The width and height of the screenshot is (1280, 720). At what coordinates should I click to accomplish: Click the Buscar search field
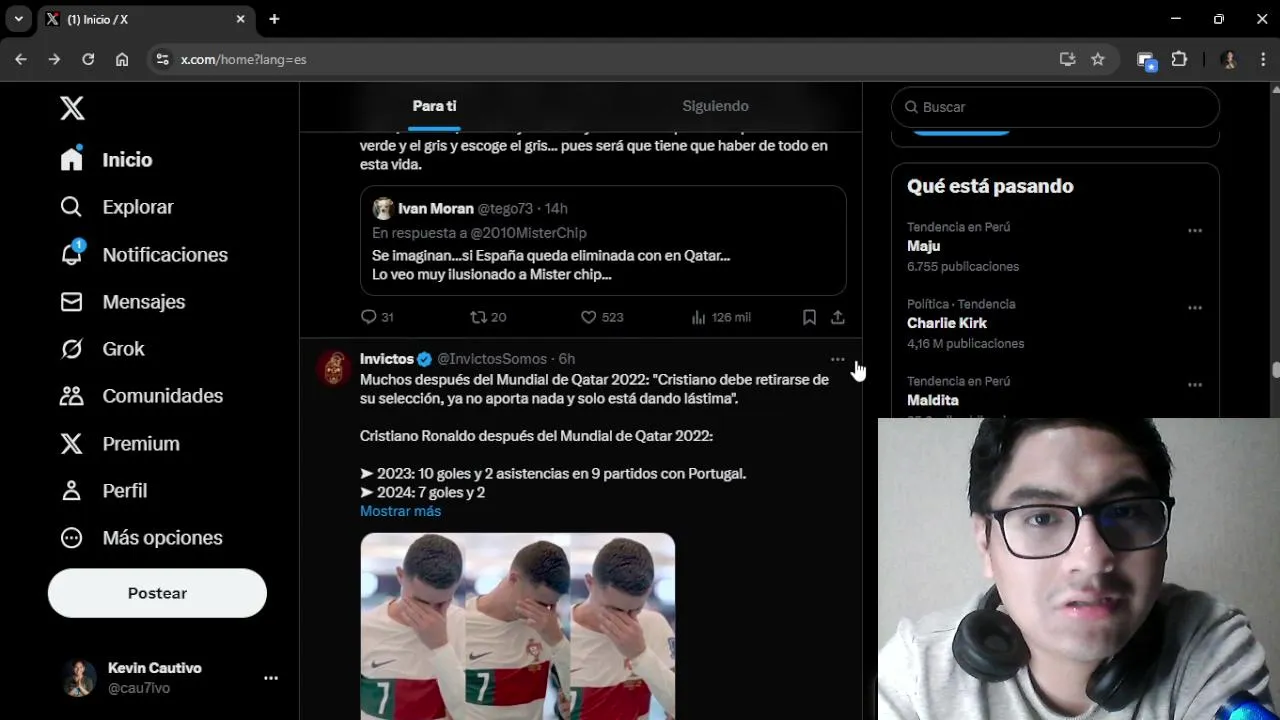[x=1055, y=107]
